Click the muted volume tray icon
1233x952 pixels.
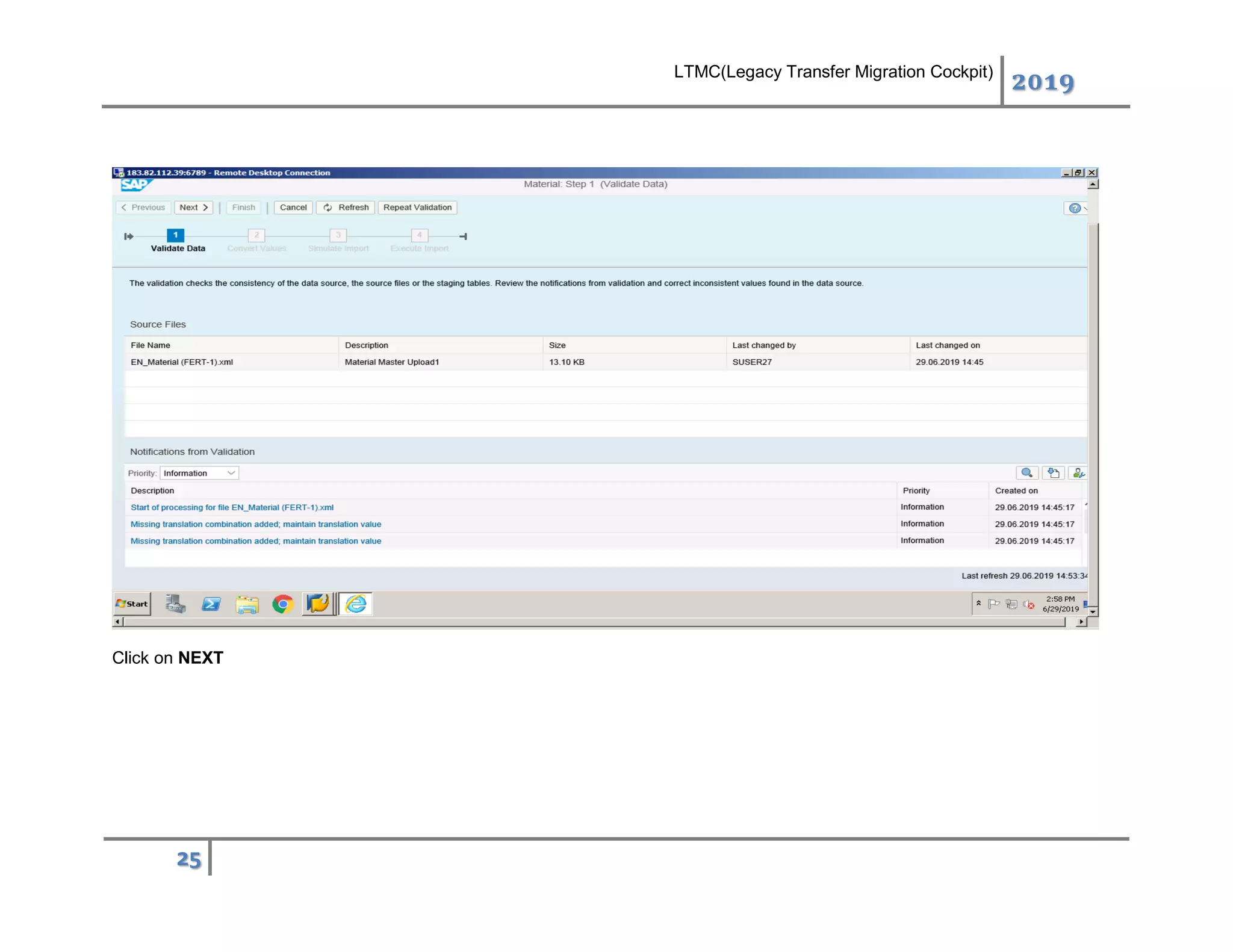(x=1029, y=604)
